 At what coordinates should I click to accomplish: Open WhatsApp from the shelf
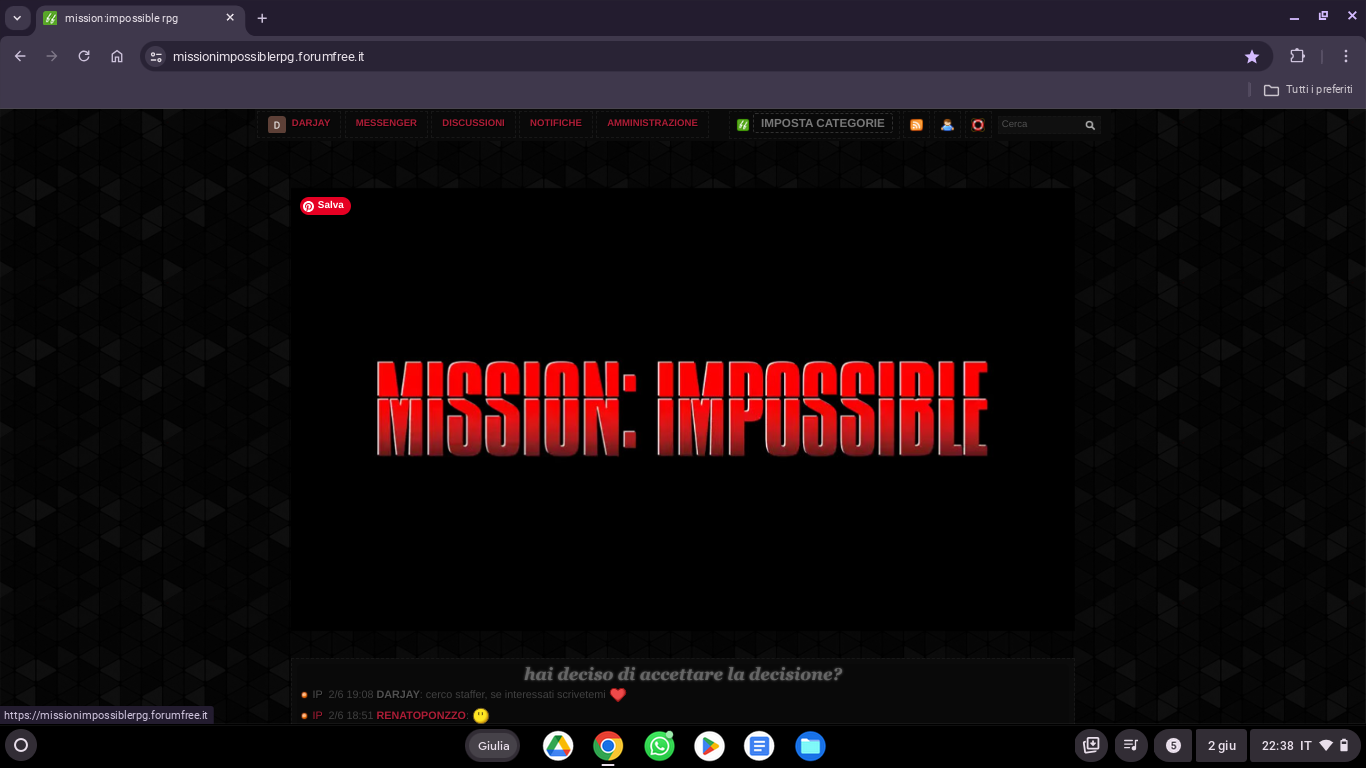659,746
